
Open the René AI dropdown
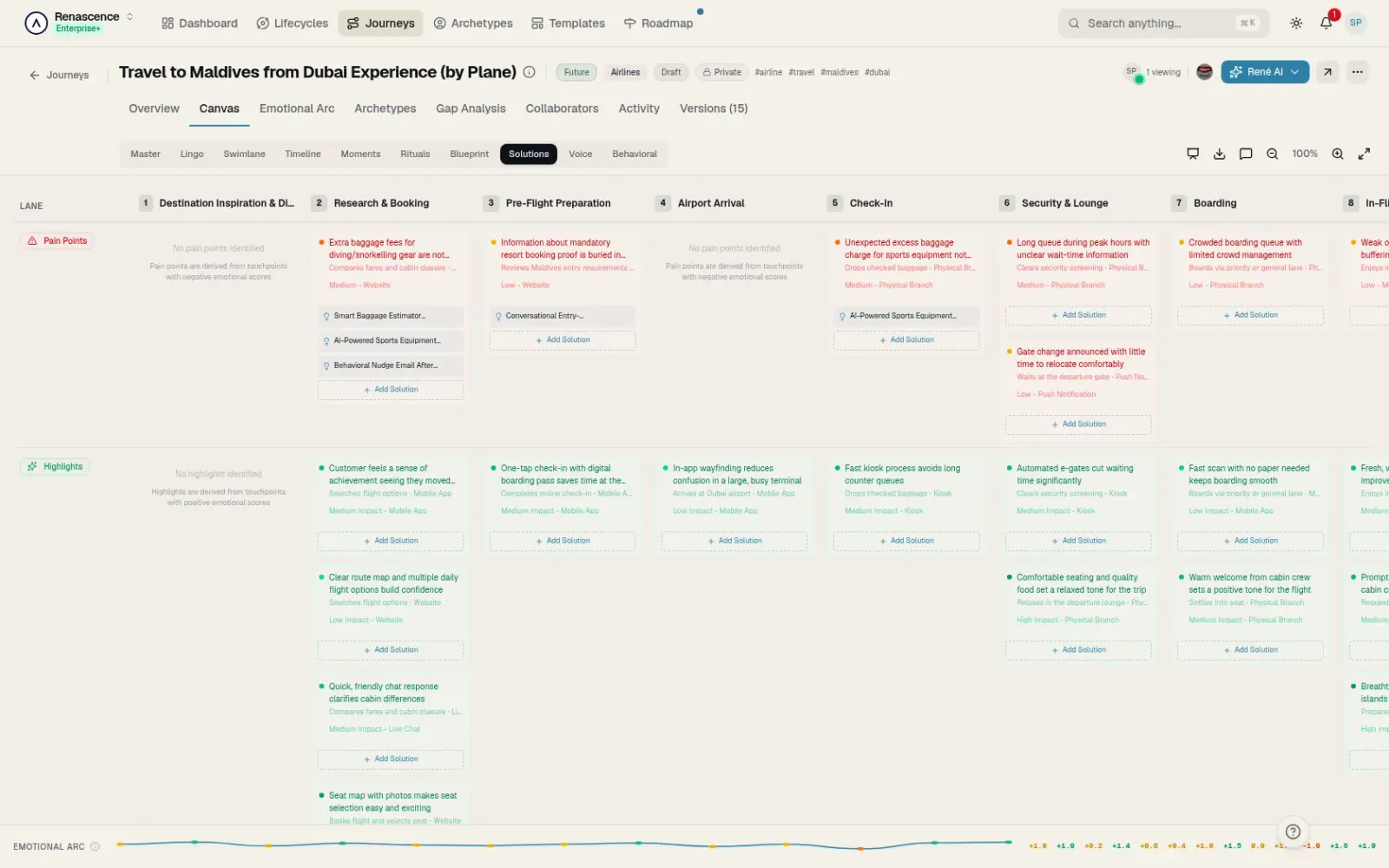point(1266,72)
